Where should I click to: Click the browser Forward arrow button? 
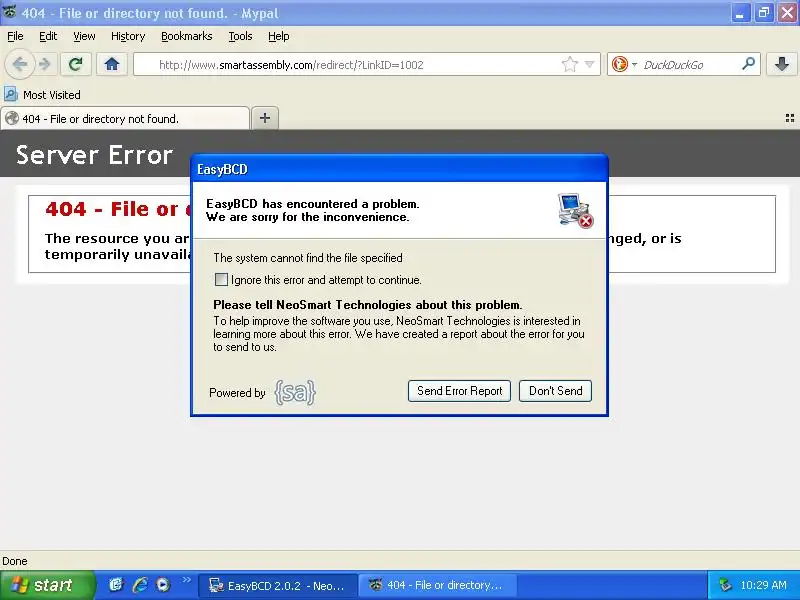45,64
